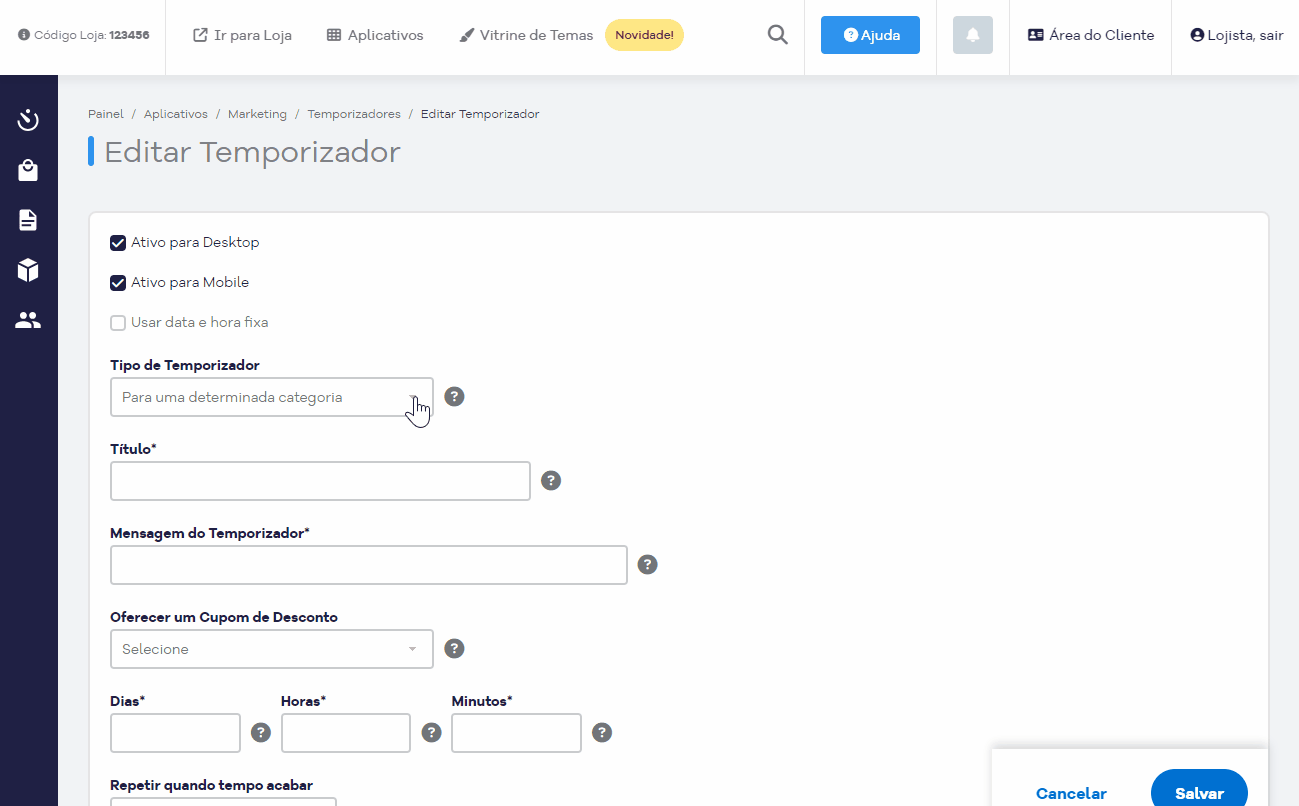Image resolution: width=1299 pixels, height=806 pixels.
Task: Click the shopping bag sidebar icon
Action: 28,171
